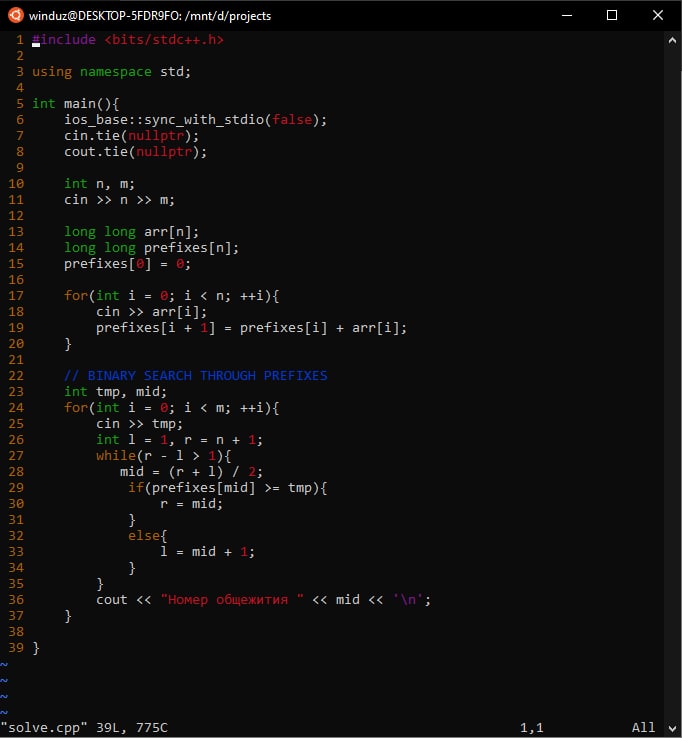Click 'long long prefixes[n];' on line 14
Screen dimensions: 682x738
[152, 248]
